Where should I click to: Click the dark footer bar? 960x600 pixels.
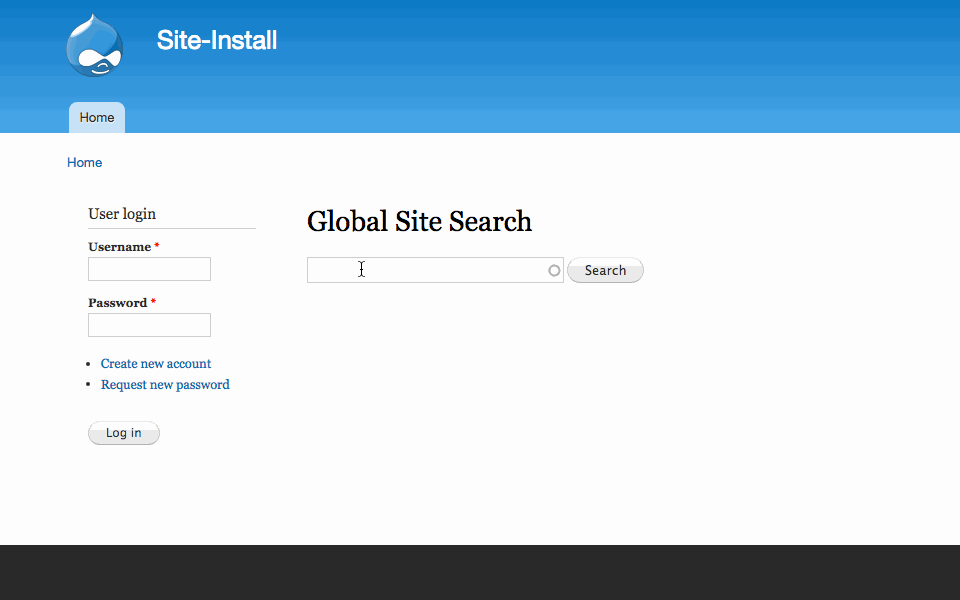click(x=480, y=572)
